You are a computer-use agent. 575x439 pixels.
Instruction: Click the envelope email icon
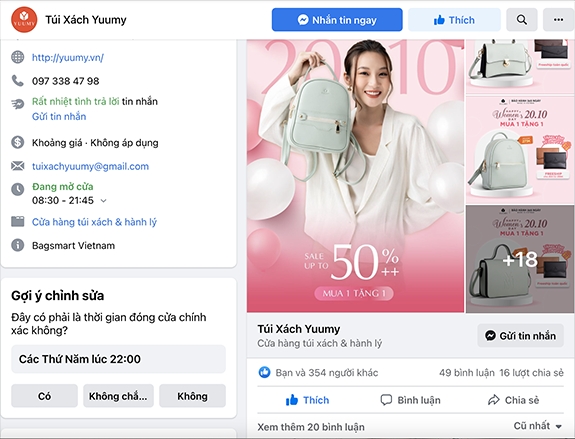pos(18,166)
